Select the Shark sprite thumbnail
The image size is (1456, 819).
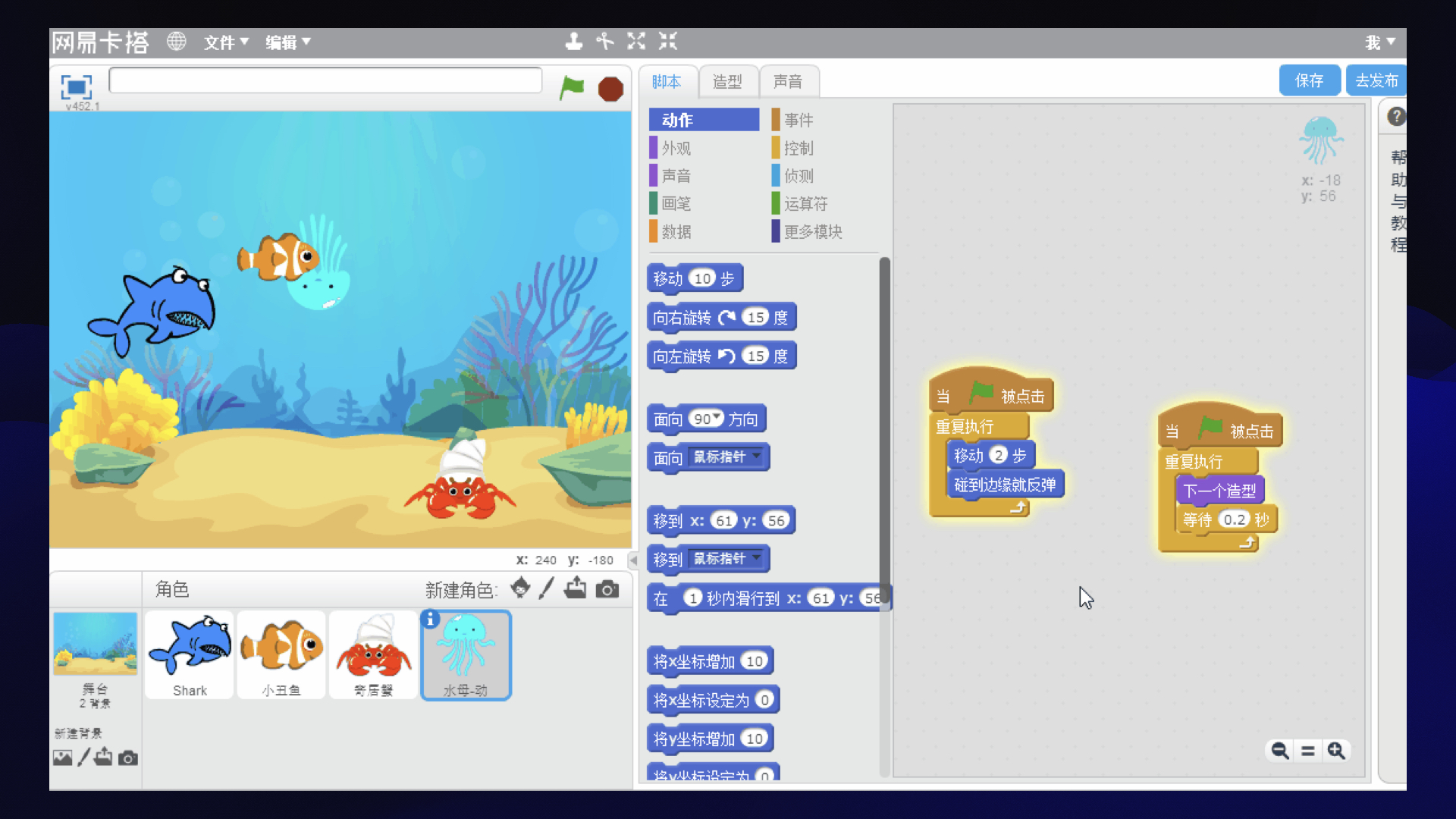190,655
